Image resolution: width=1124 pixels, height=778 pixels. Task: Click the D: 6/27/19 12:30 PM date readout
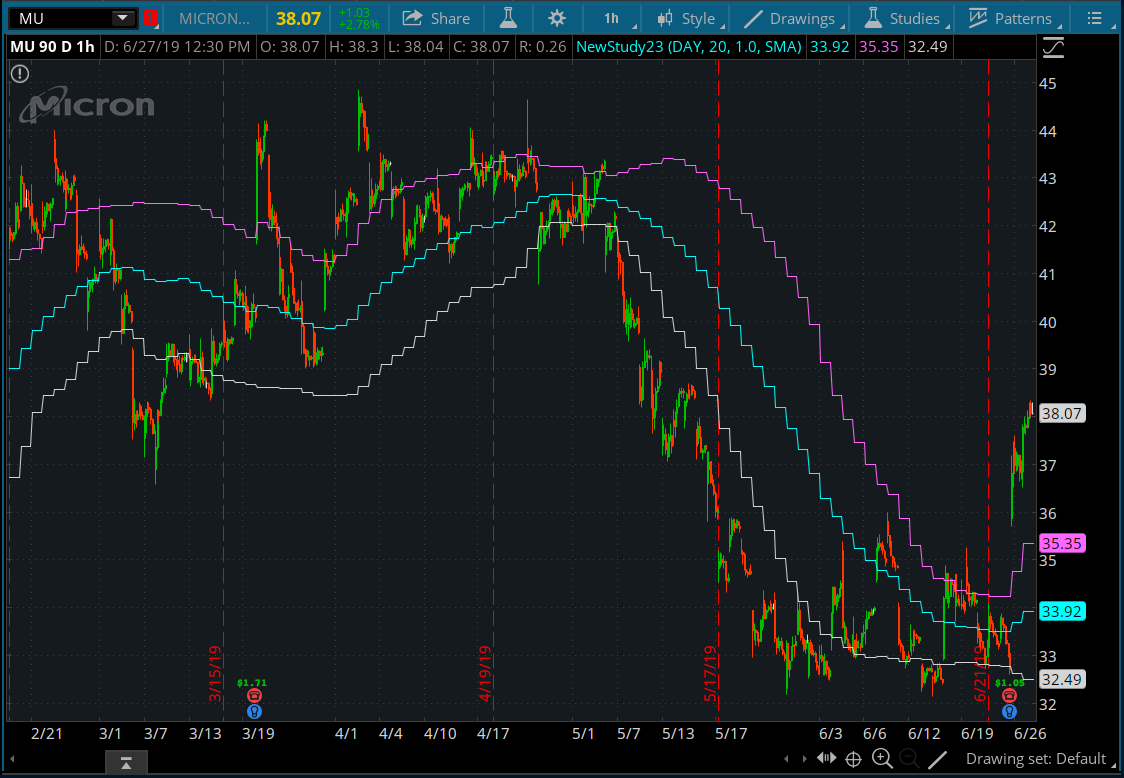[x=177, y=47]
